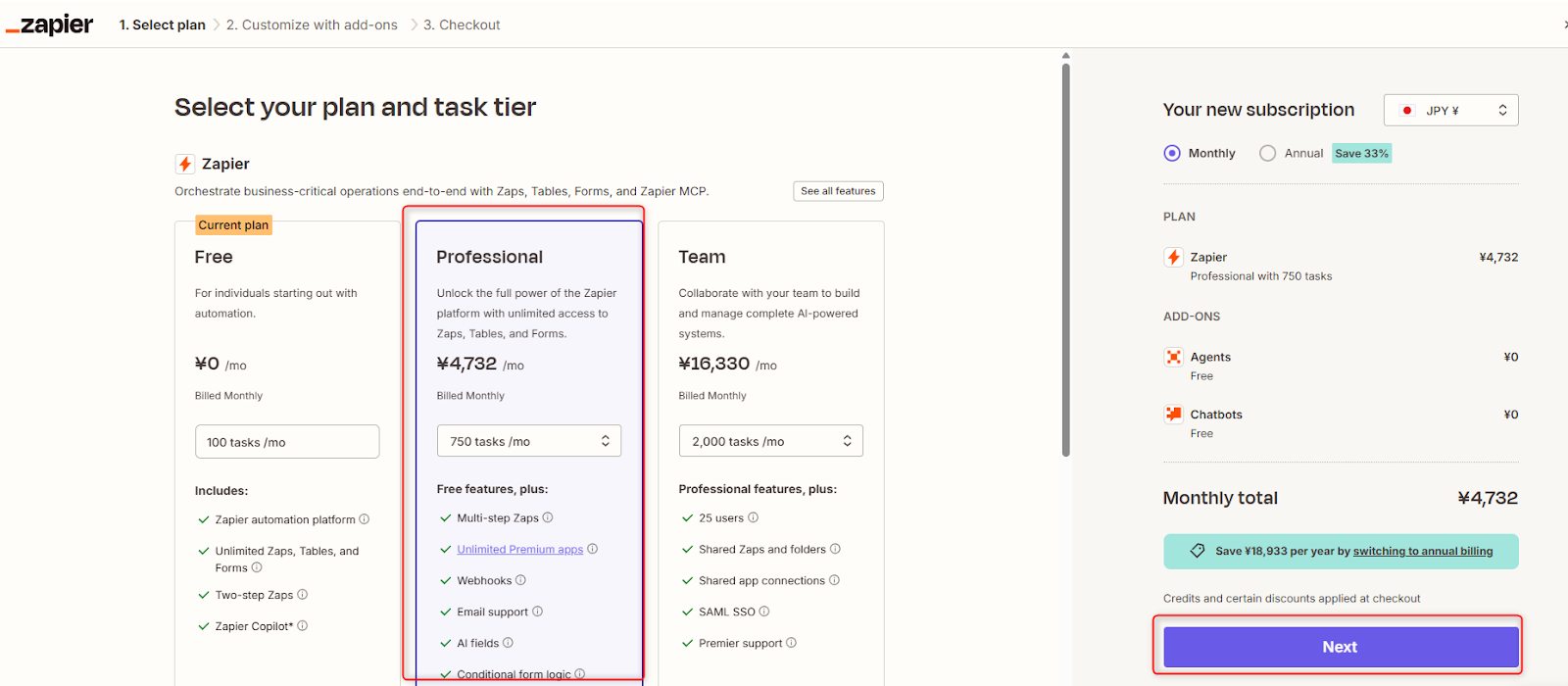Click info icon next to Multi-step Zaps
The image size is (1568, 686).
(x=548, y=517)
